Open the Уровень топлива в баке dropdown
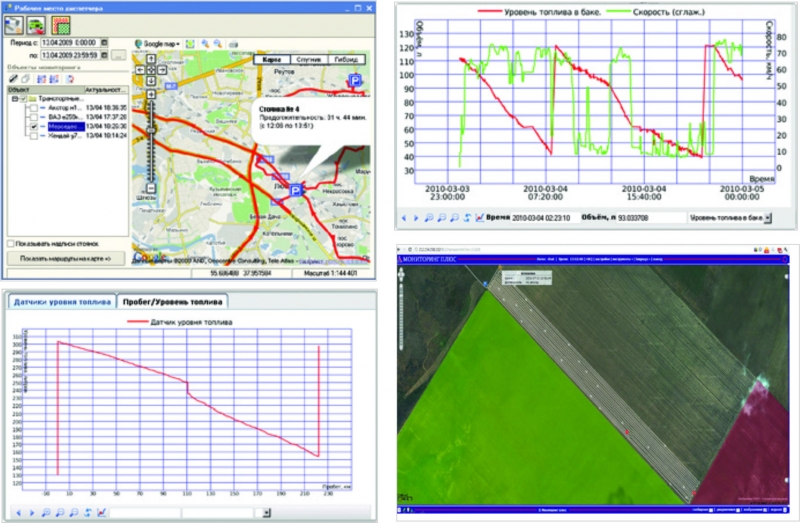The image size is (800, 523). (767, 217)
